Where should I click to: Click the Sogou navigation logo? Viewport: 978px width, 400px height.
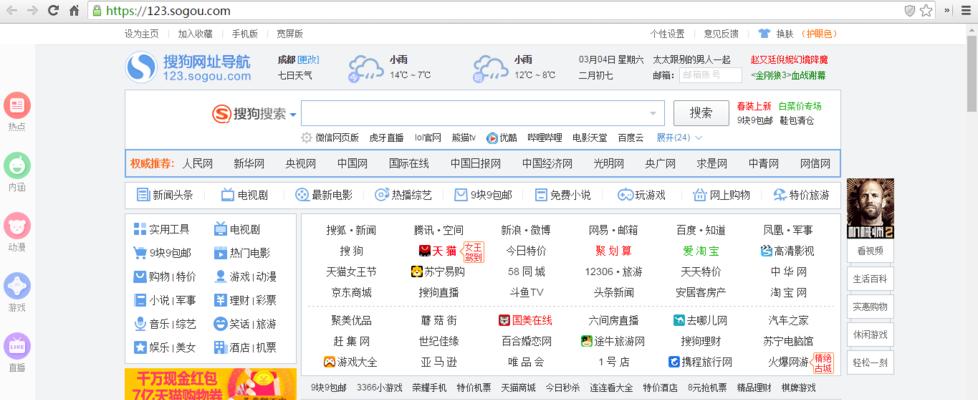(x=188, y=67)
